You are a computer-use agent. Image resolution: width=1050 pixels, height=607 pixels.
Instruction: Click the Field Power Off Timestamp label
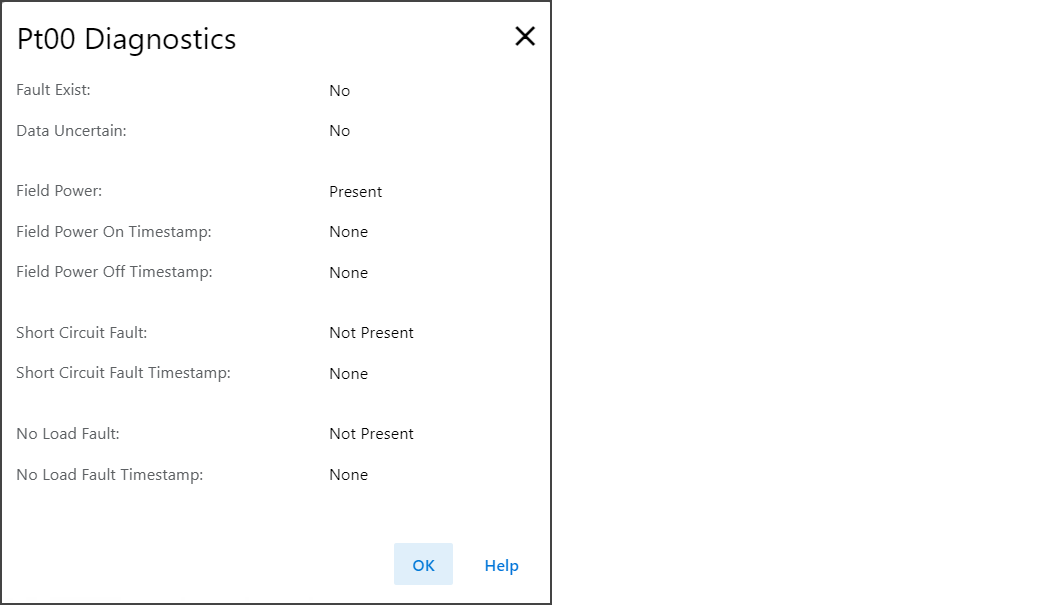coord(114,272)
